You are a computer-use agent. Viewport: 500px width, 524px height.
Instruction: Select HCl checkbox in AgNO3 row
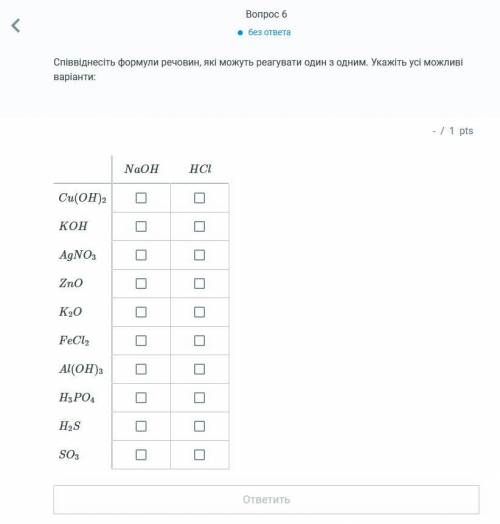200,255
